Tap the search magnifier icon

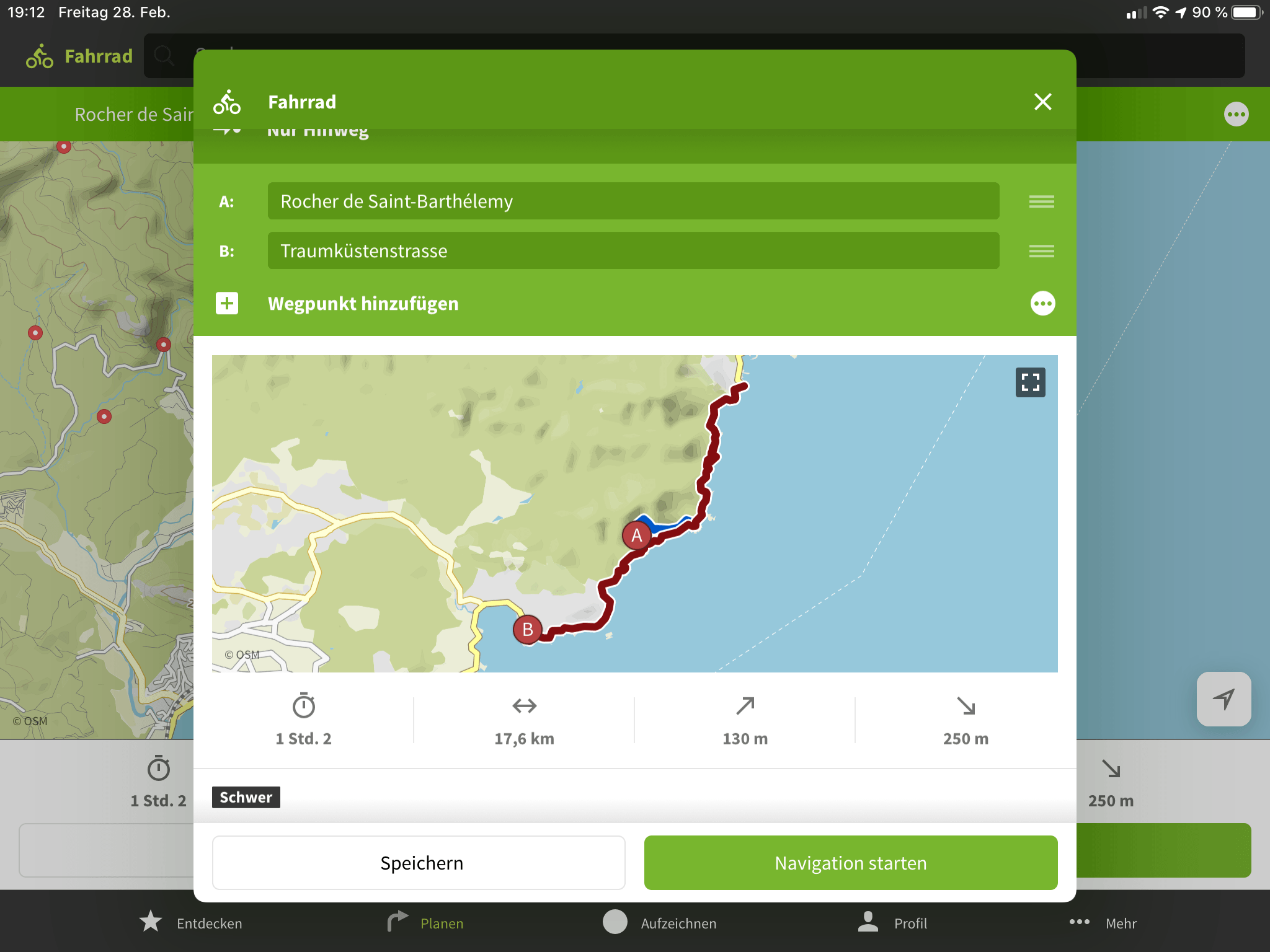tap(164, 56)
